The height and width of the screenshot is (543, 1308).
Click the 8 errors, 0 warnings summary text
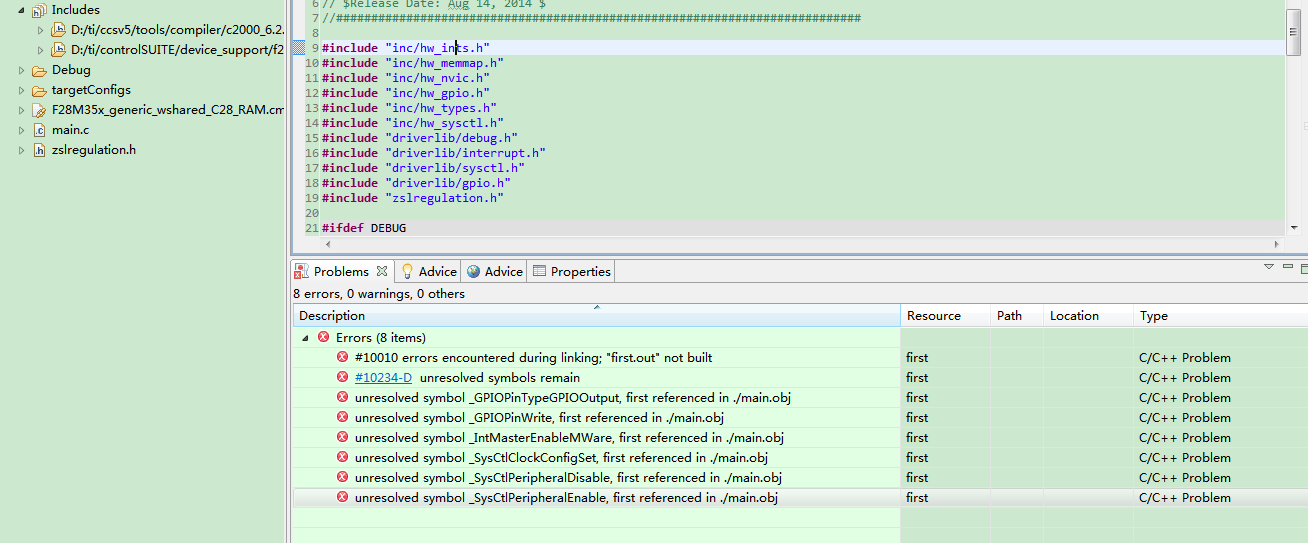[379, 294]
